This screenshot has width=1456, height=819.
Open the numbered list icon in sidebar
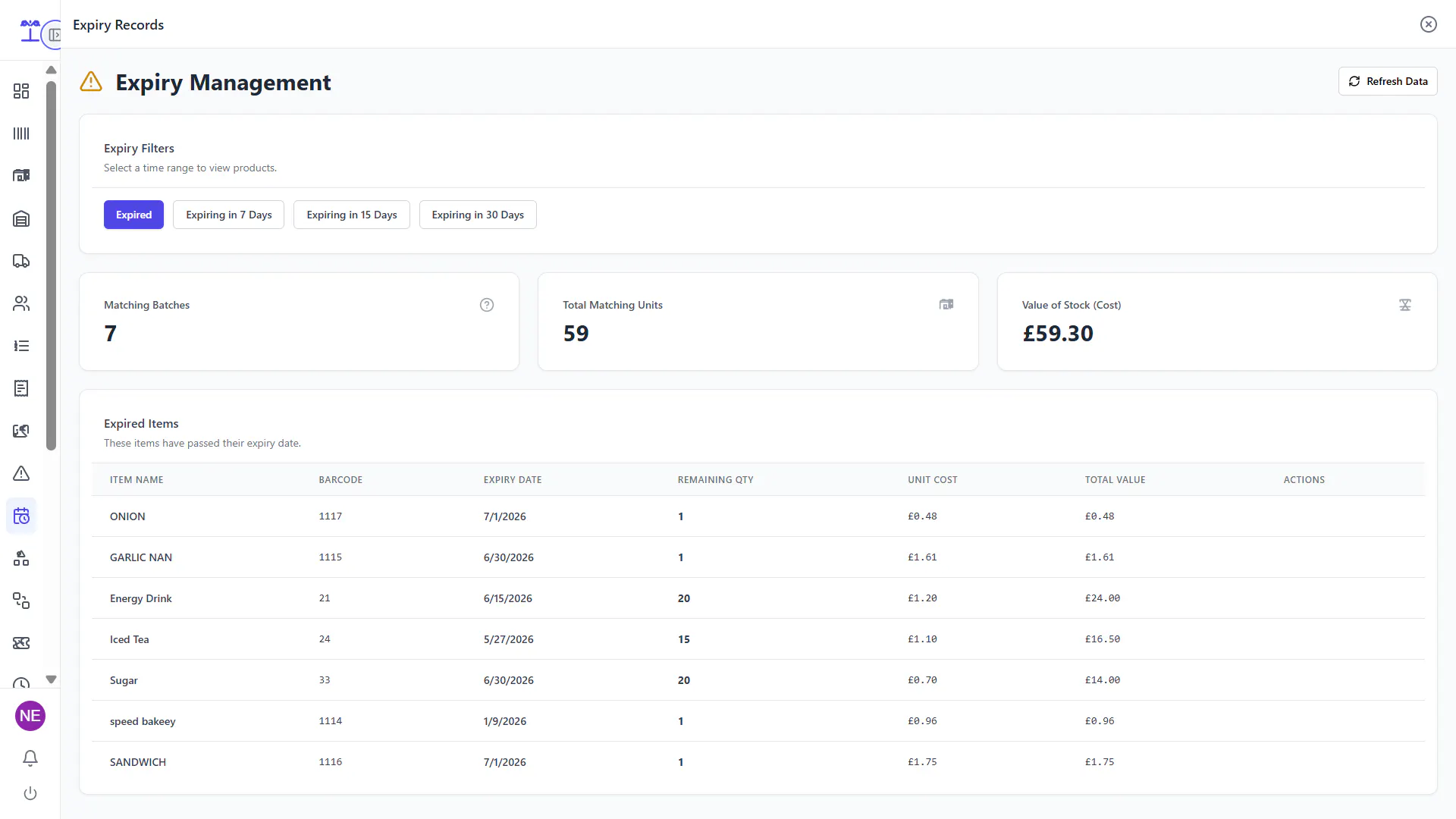tap(21, 346)
